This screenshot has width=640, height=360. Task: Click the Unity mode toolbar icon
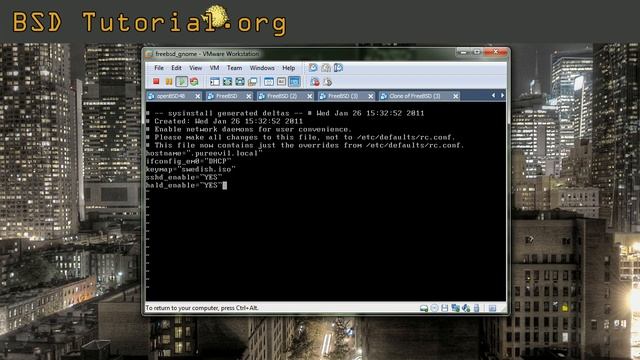240,82
